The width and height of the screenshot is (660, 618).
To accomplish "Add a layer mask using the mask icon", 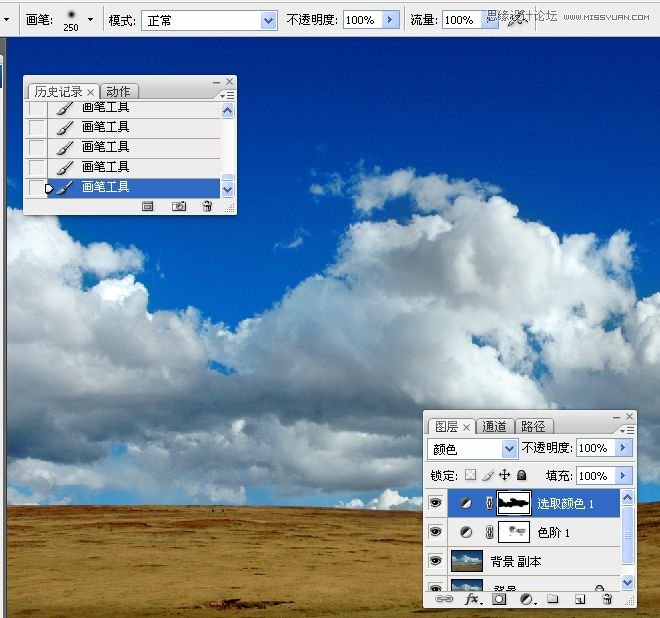I will [x=499, y=600].
